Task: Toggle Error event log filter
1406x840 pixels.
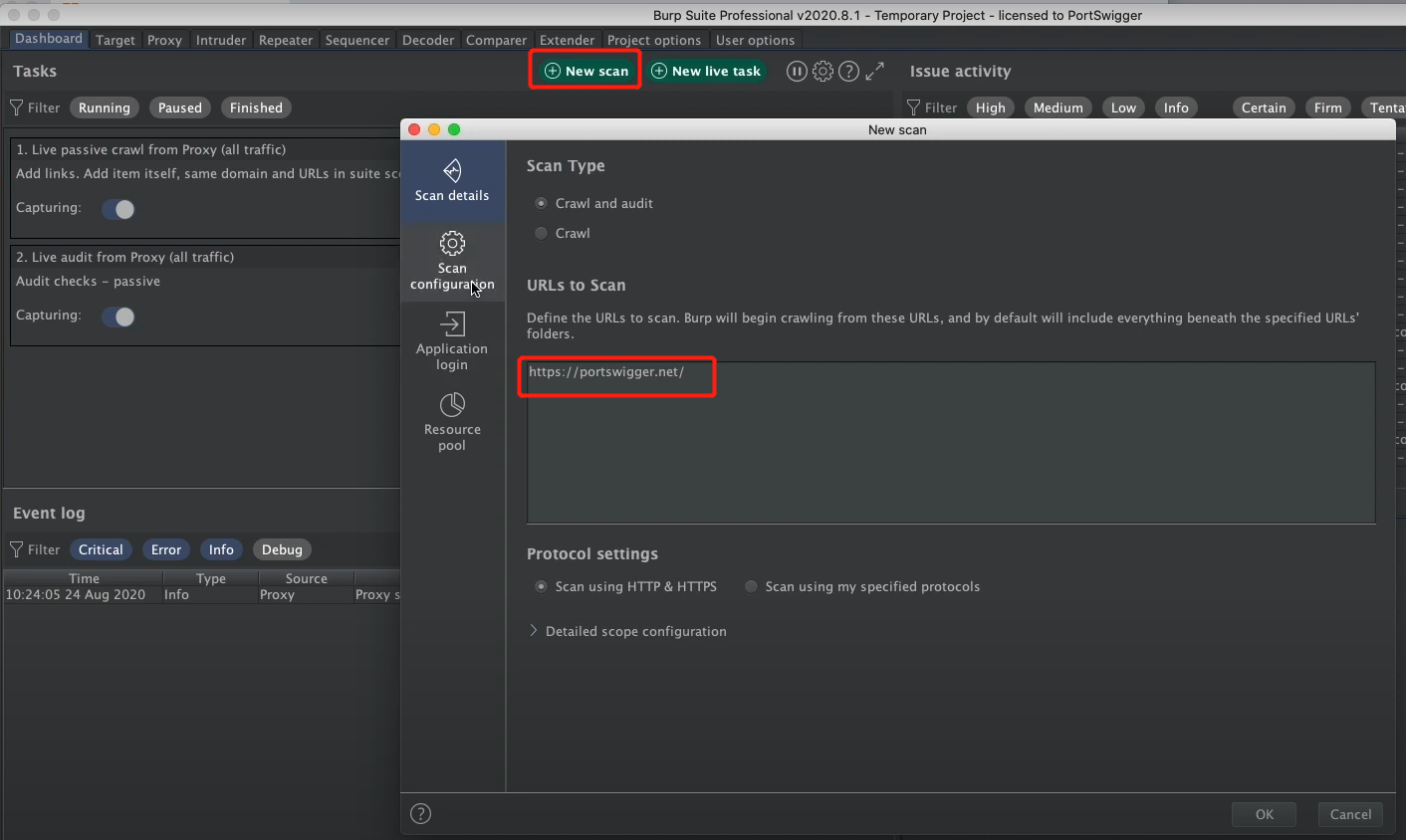Action: pos(166,549)
